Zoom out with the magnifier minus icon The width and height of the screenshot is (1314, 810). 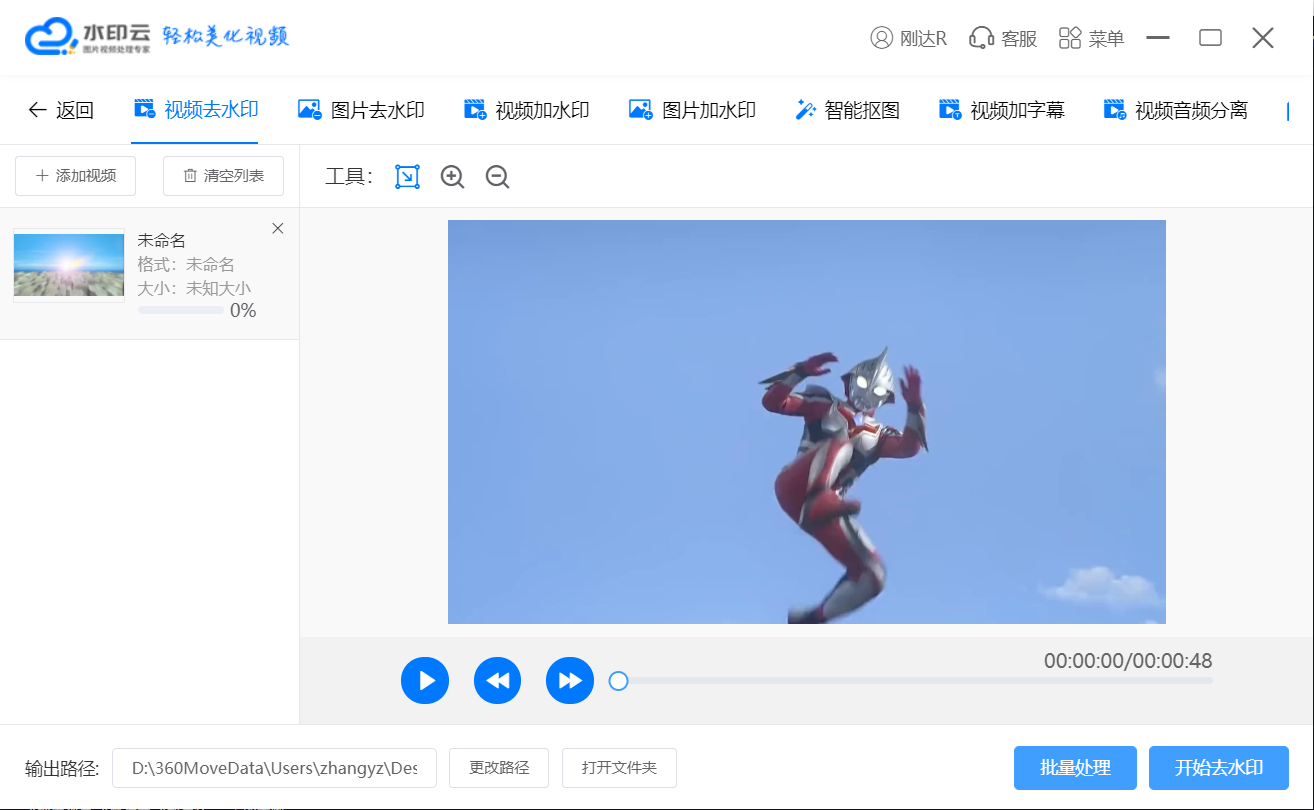(x=497, y=177)
